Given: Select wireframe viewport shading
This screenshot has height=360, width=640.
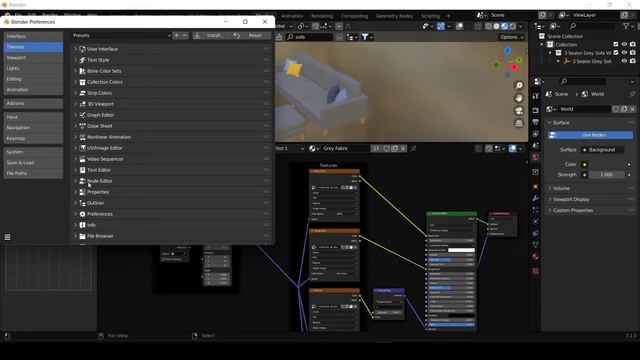Looking at the screenshot, I should [x=489, y=26].
